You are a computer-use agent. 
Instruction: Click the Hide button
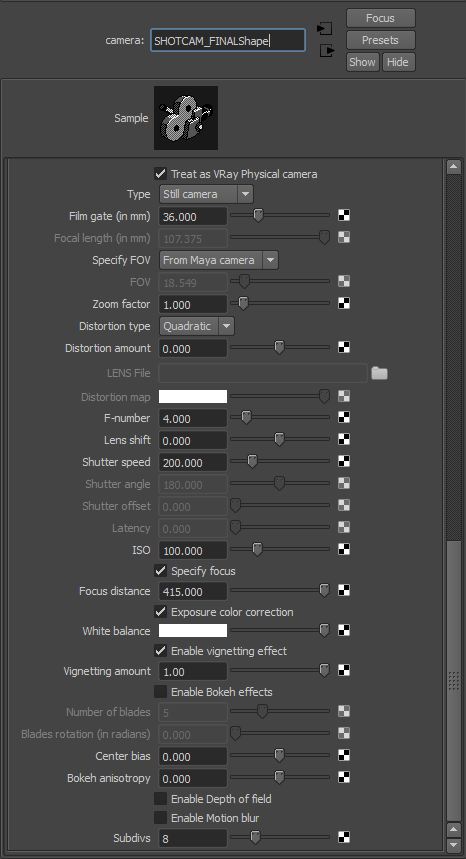(398, 62)
